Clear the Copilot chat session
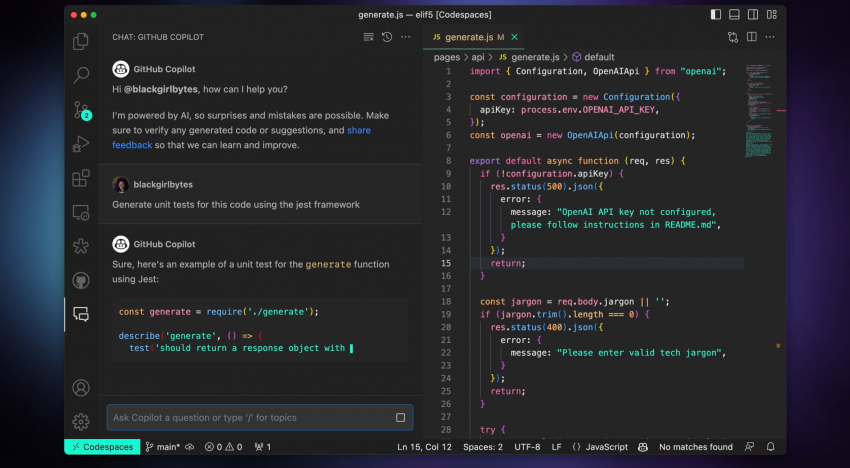The height and width of the screenshot is (468, 850). pyautogui.click(x=368, y=37)
